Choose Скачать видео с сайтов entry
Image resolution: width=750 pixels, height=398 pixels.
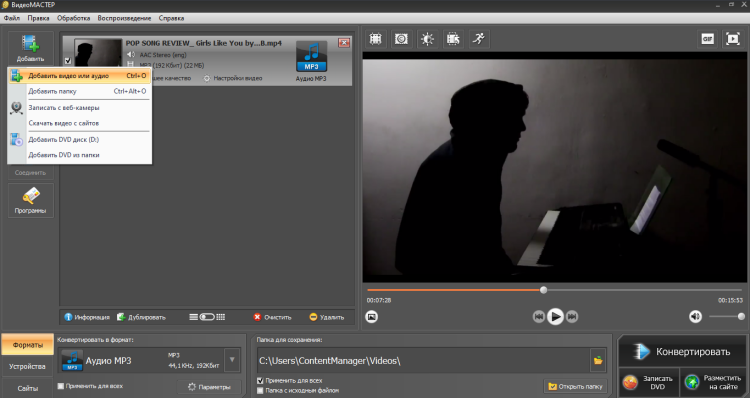[x=80, y=123]
